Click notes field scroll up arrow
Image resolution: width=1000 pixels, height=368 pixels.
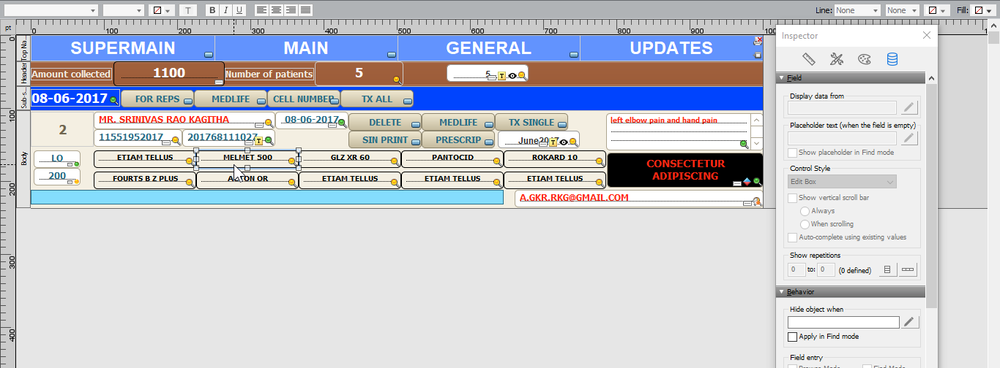pyautogui.click(x=756, y=120)
